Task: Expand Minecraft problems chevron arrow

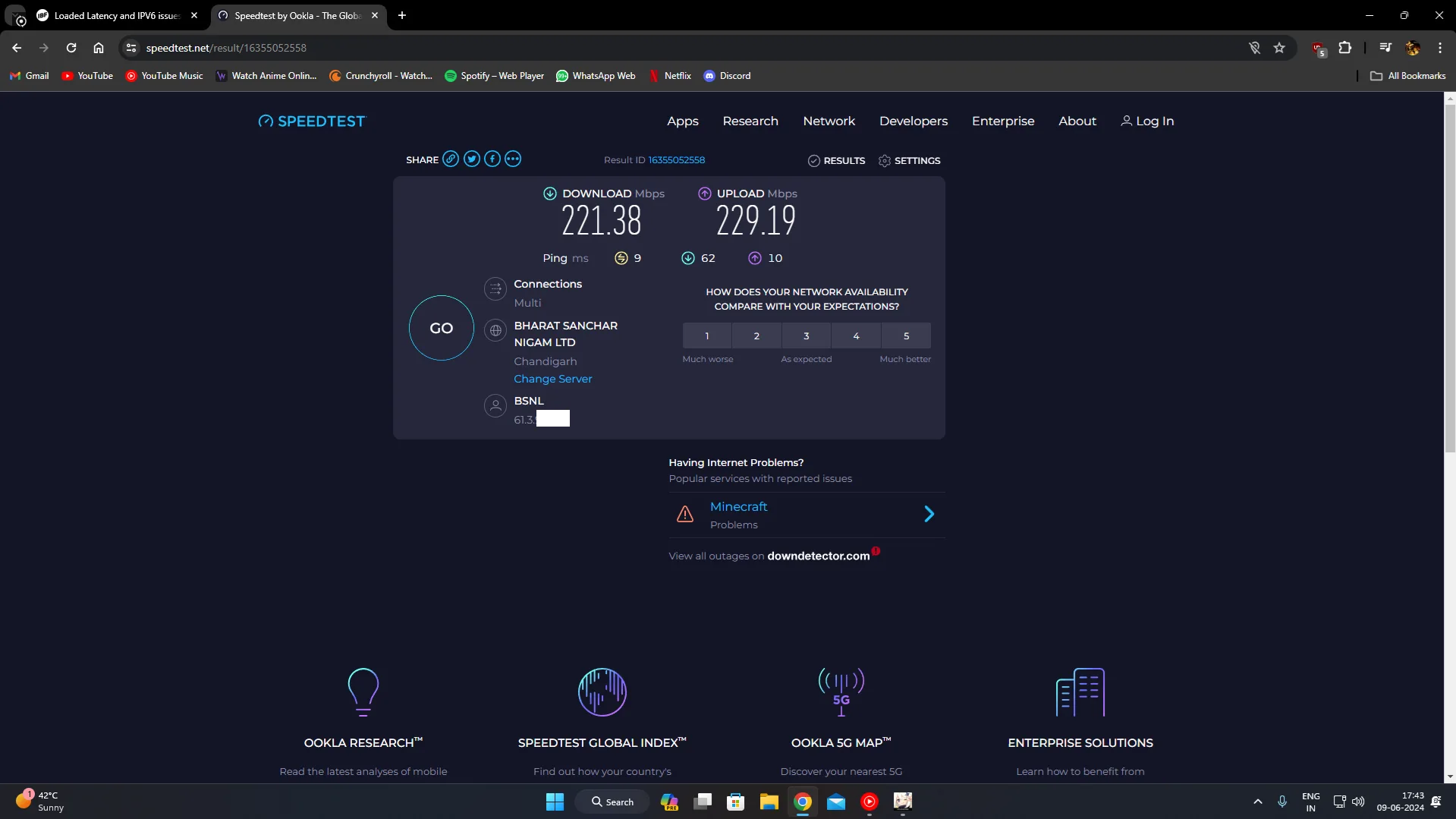Action: click(929, 515)
